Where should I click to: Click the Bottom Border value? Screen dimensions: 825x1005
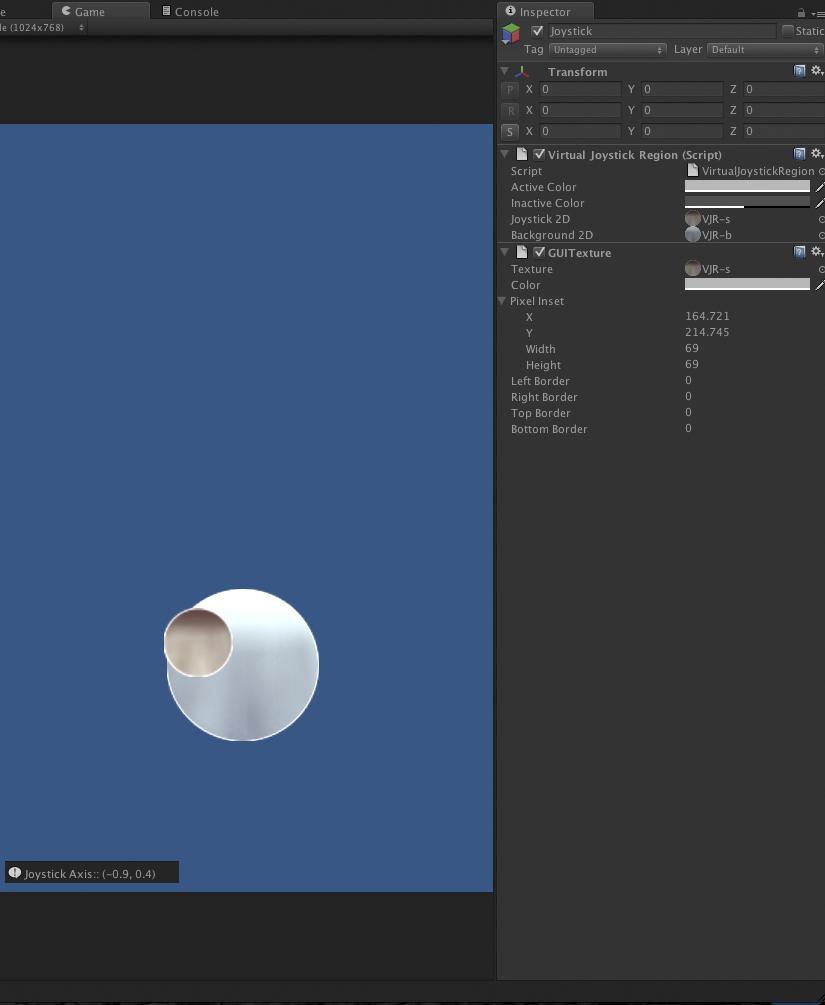click(688, 428)
